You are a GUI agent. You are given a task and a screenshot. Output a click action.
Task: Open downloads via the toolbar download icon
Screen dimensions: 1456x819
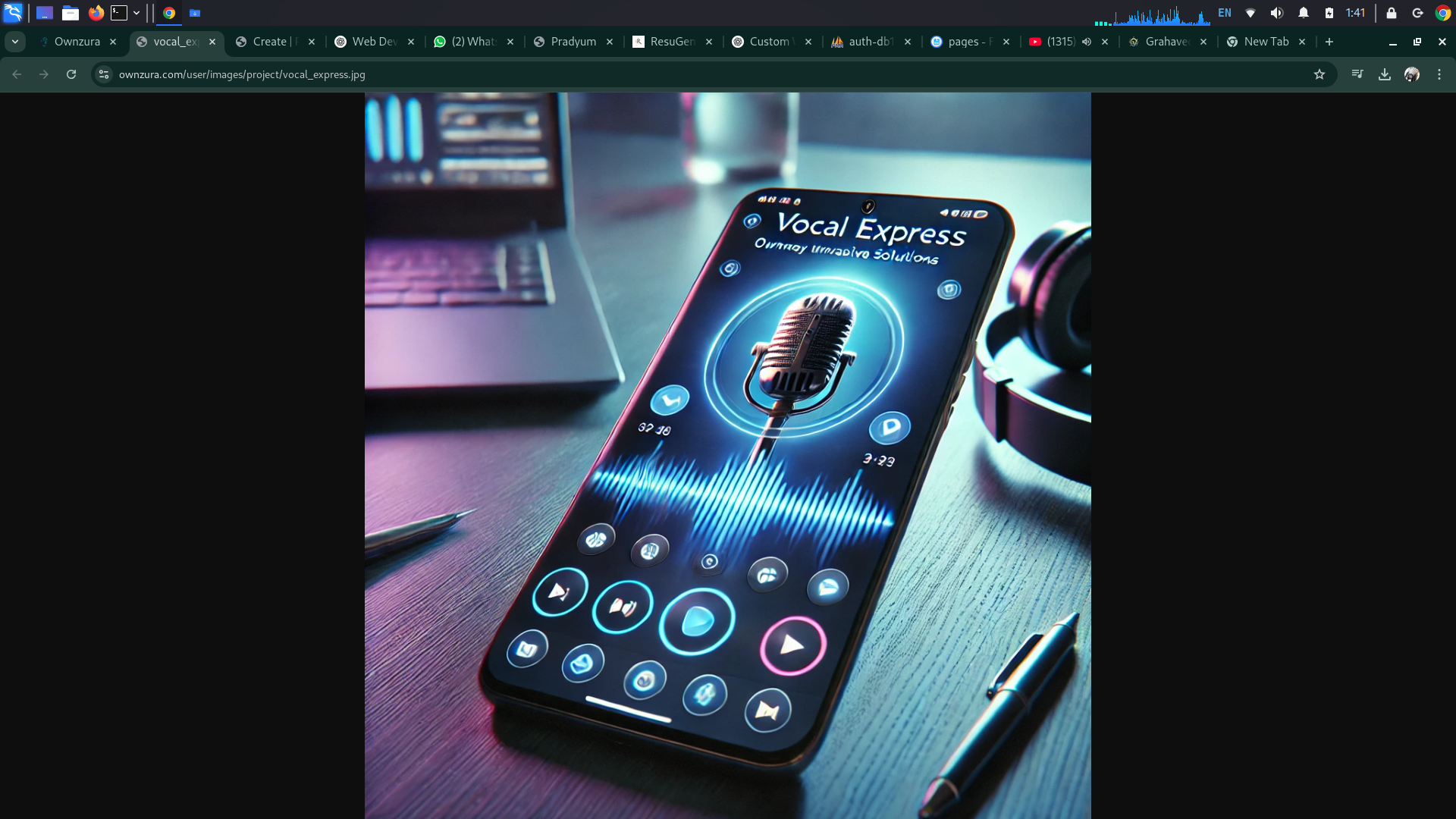tap(1385, 74)
